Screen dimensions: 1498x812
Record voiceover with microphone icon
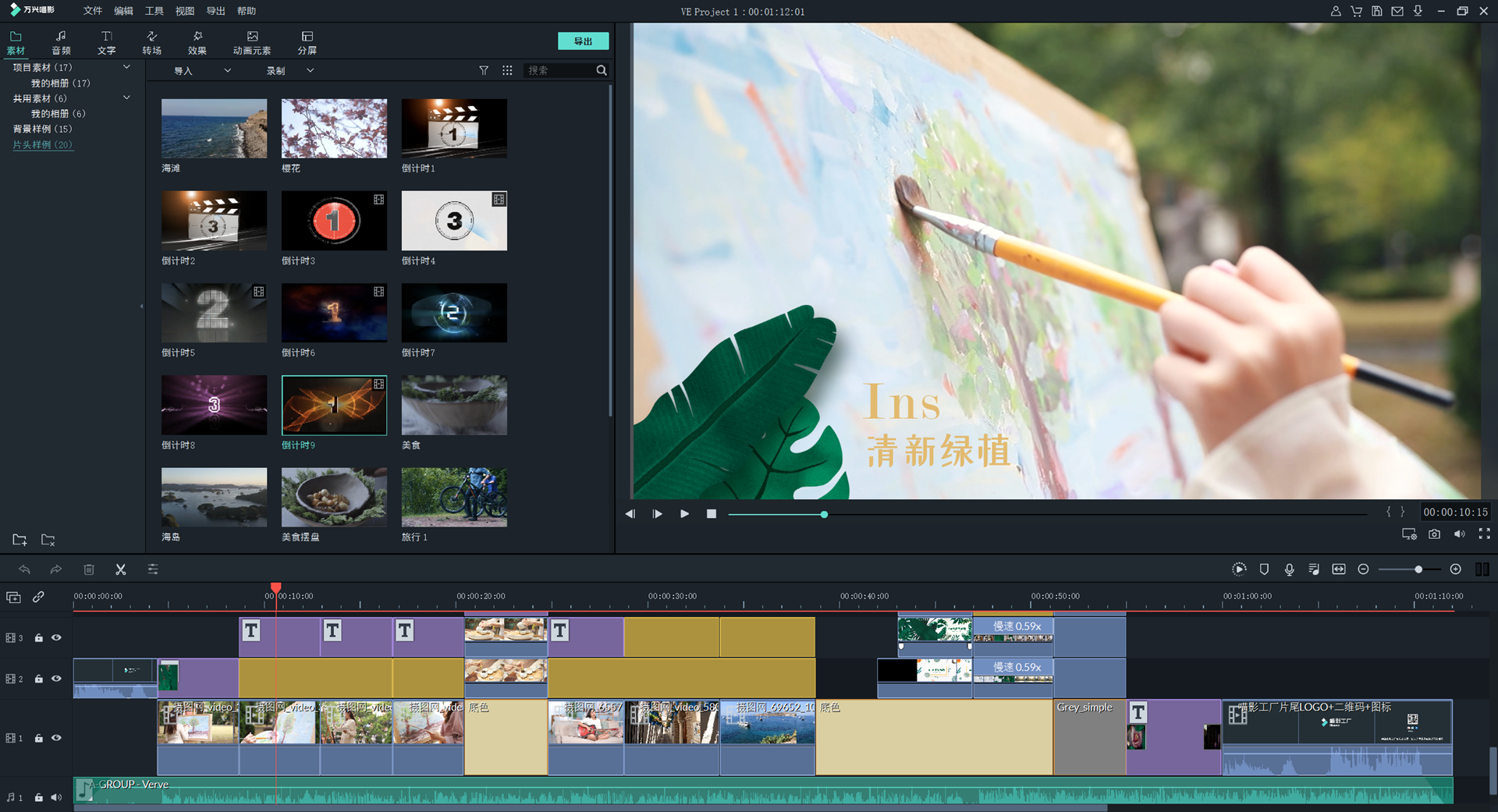1290,569
